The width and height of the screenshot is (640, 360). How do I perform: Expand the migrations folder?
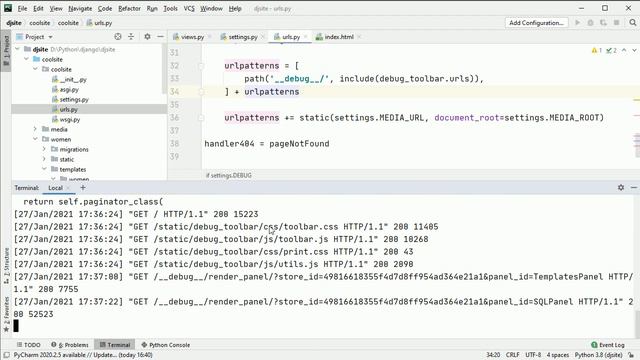(44, 149)
